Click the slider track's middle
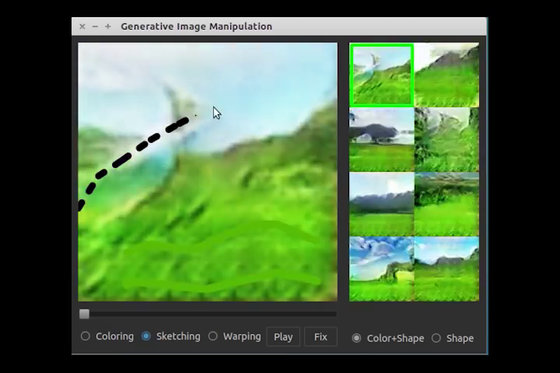560x373 pixels. pos(208,314)
